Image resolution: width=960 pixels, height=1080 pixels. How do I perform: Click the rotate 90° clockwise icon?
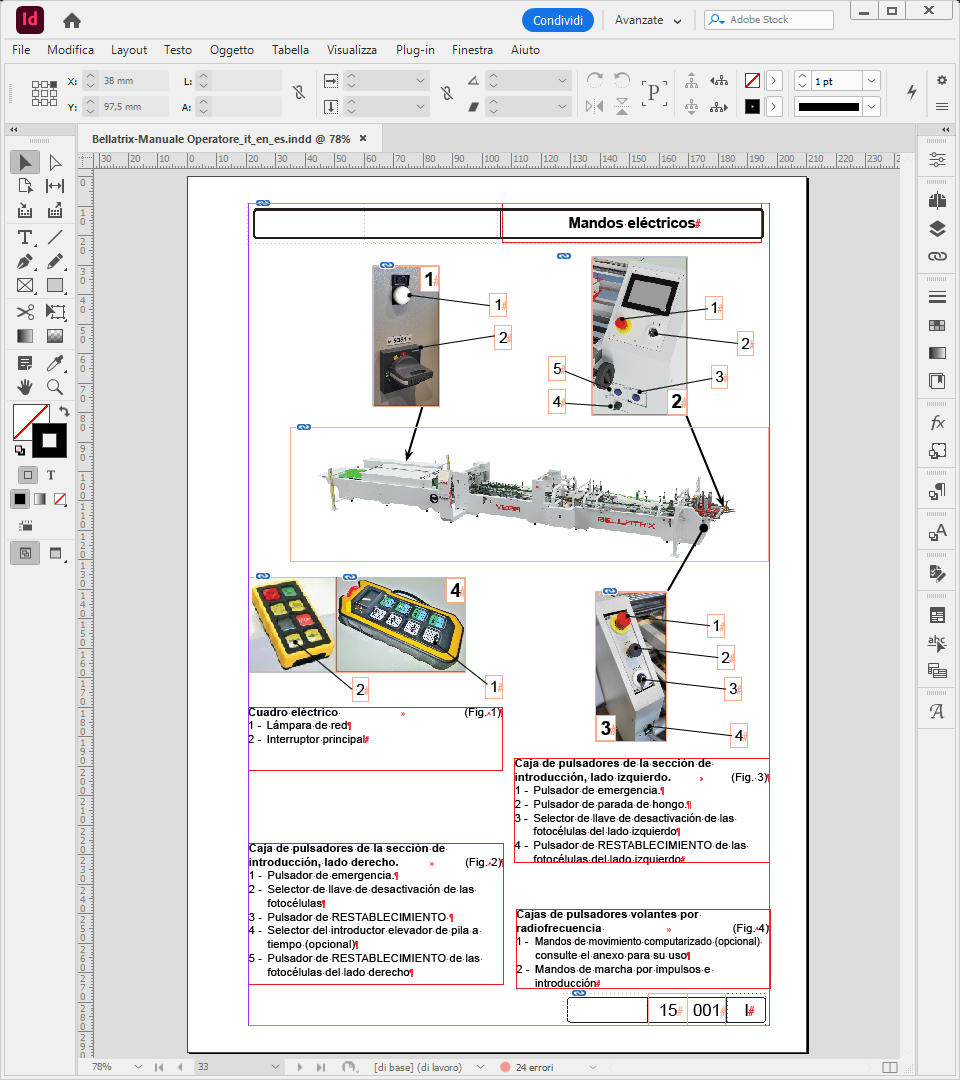595,81
